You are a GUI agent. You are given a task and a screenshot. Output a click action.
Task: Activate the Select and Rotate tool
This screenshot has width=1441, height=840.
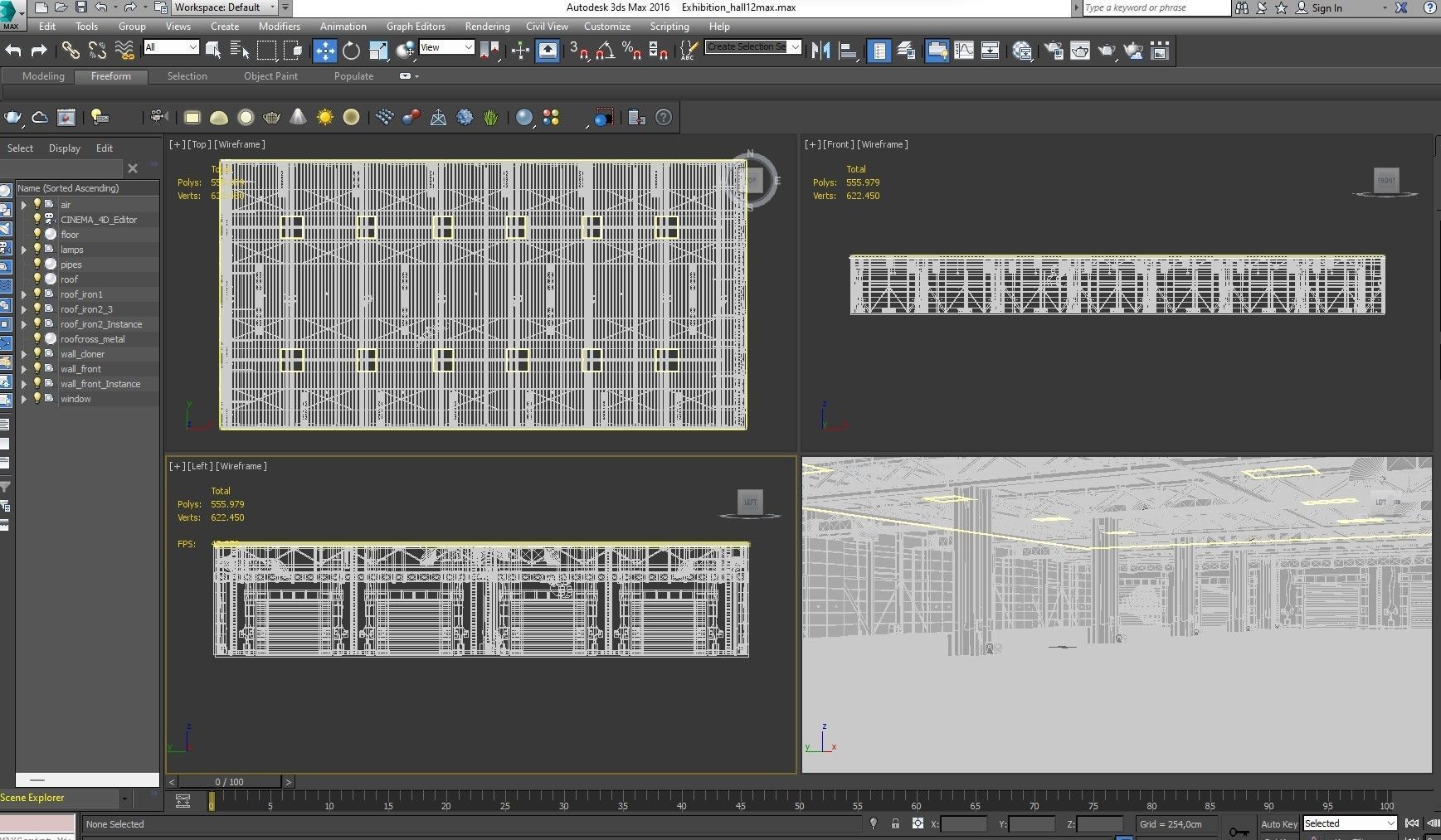pyautogui.click(x=351, y=51)
